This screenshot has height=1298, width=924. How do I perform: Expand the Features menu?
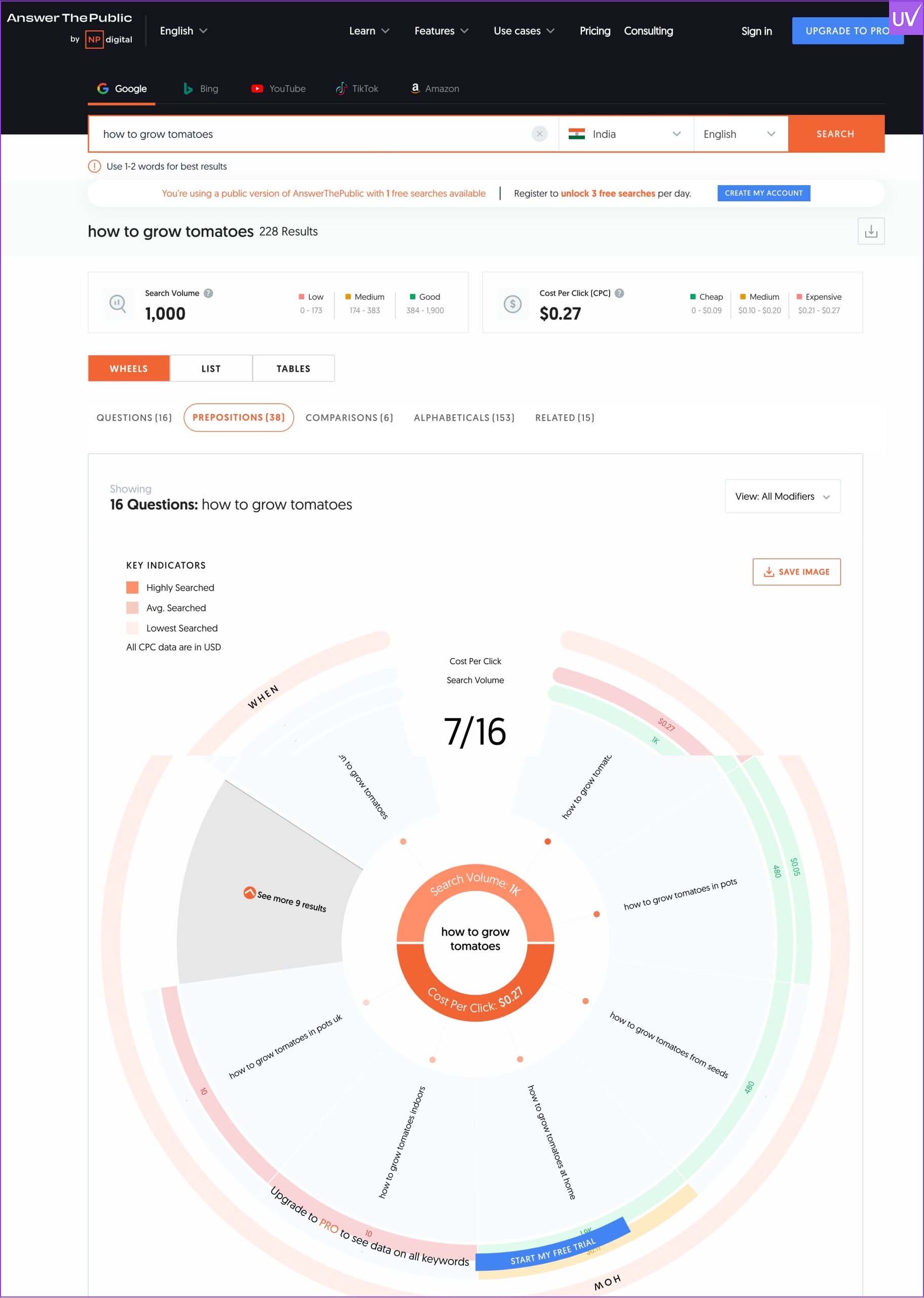tap(441, 31)
